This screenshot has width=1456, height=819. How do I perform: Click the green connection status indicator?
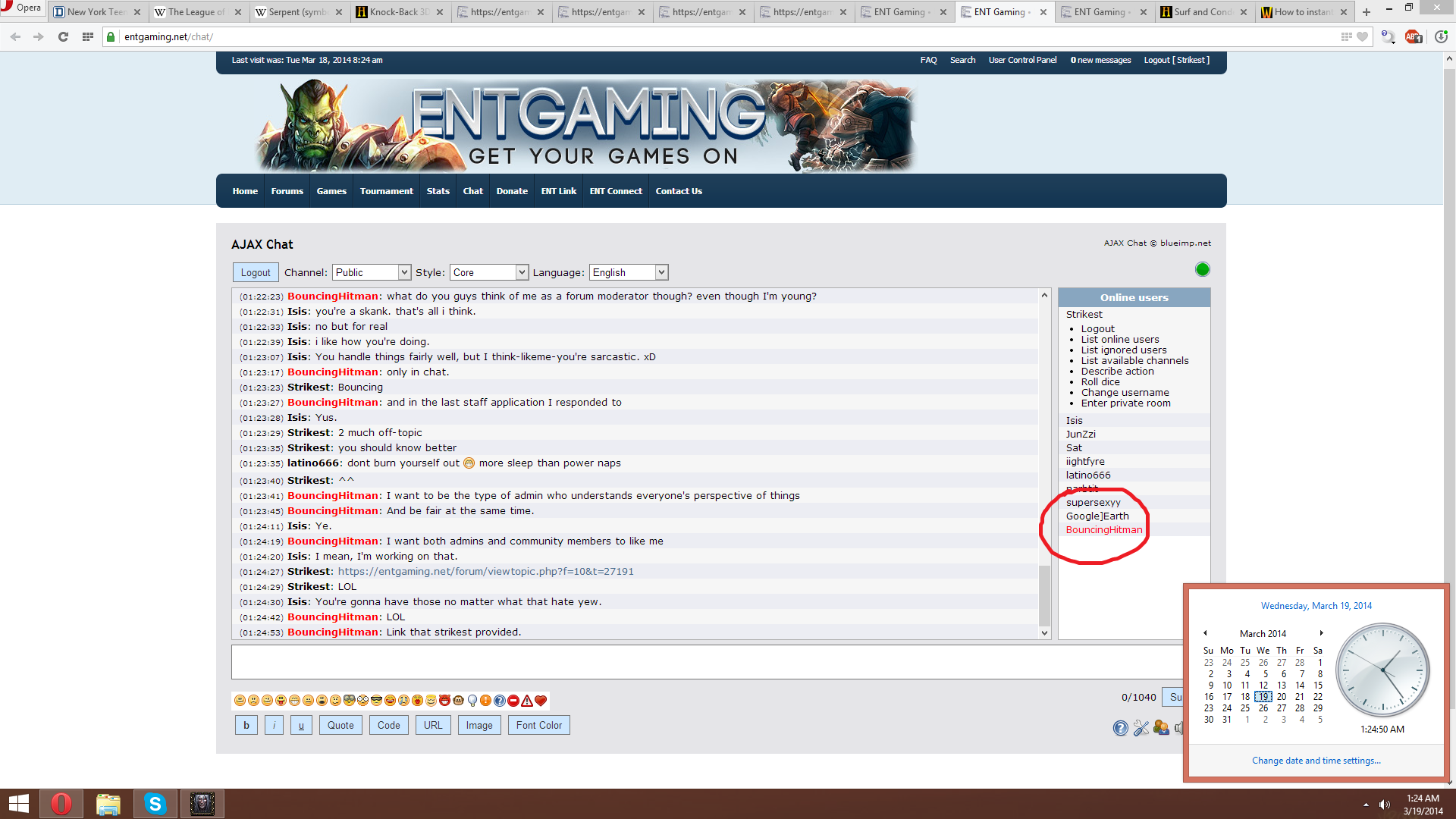click(x=1203, y=269)
